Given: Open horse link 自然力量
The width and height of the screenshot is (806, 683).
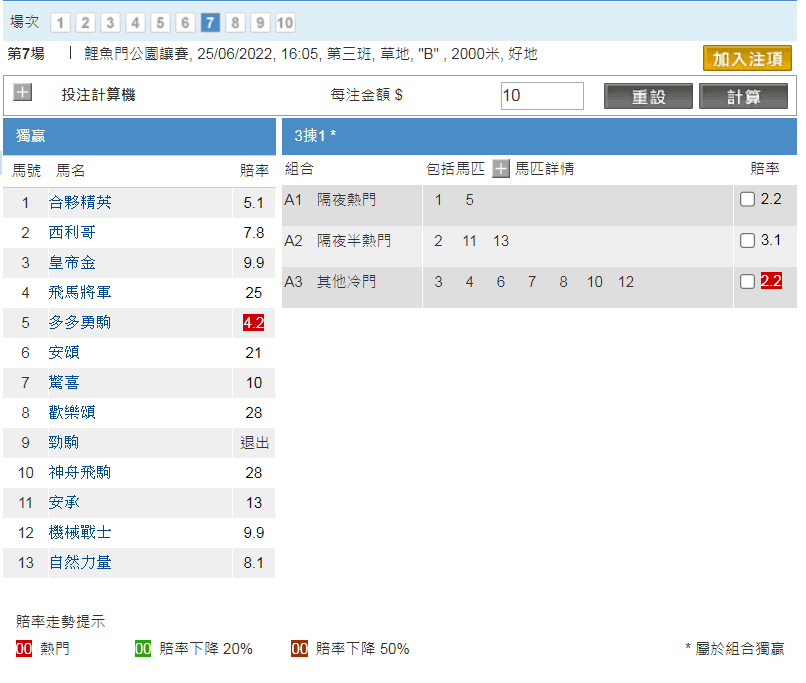Looking at the screenshot, I should (81, 563).
